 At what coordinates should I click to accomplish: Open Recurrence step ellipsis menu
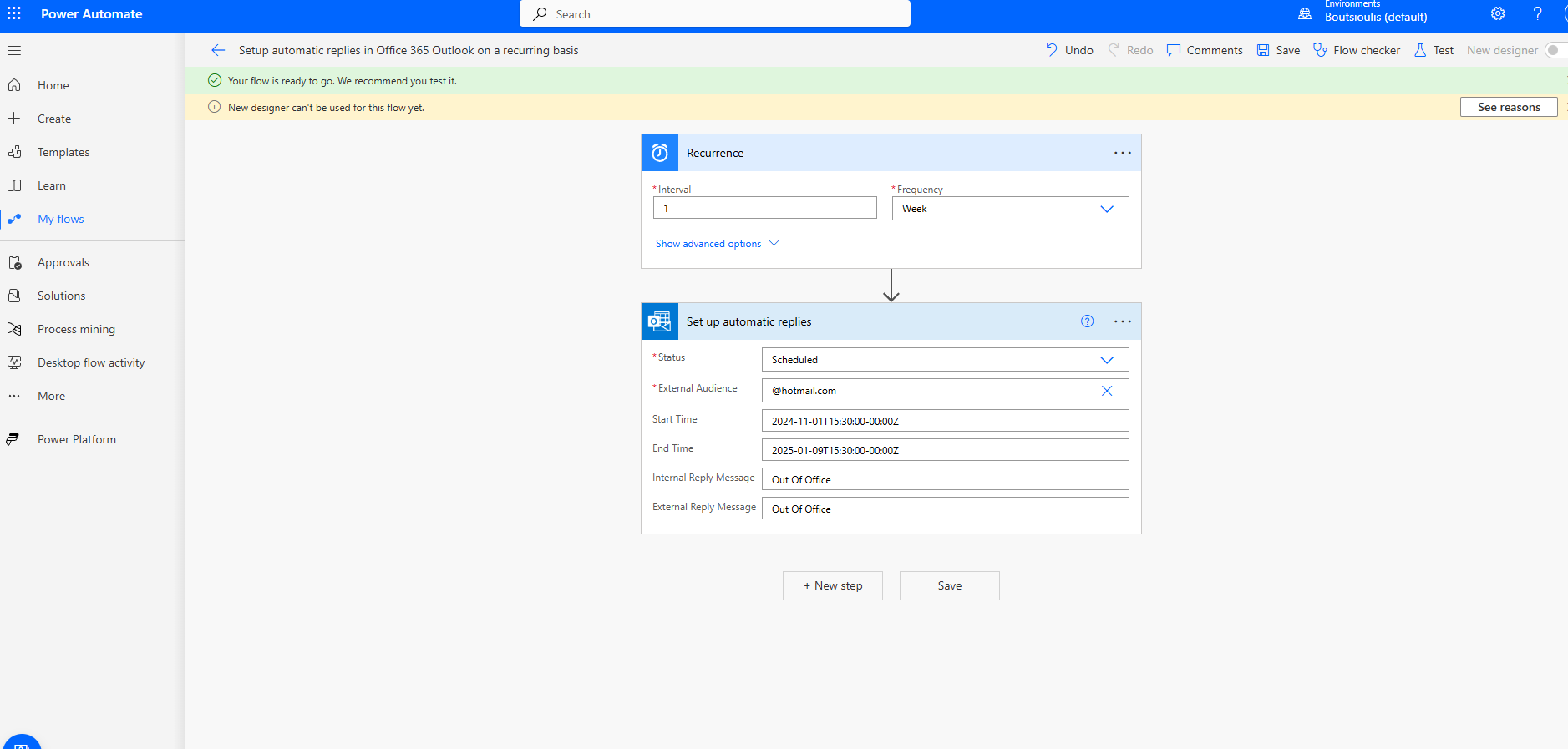click(x=1123, y=153)
